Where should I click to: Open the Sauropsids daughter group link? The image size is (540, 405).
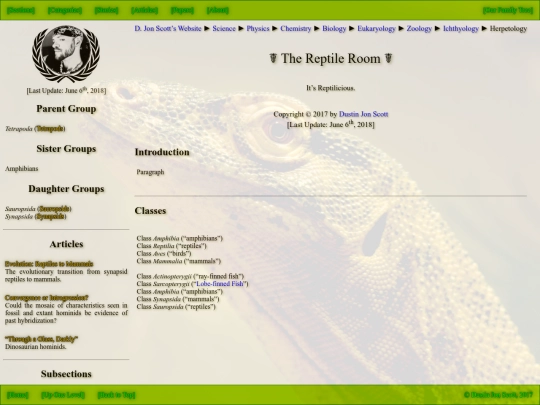pos(54,209)
